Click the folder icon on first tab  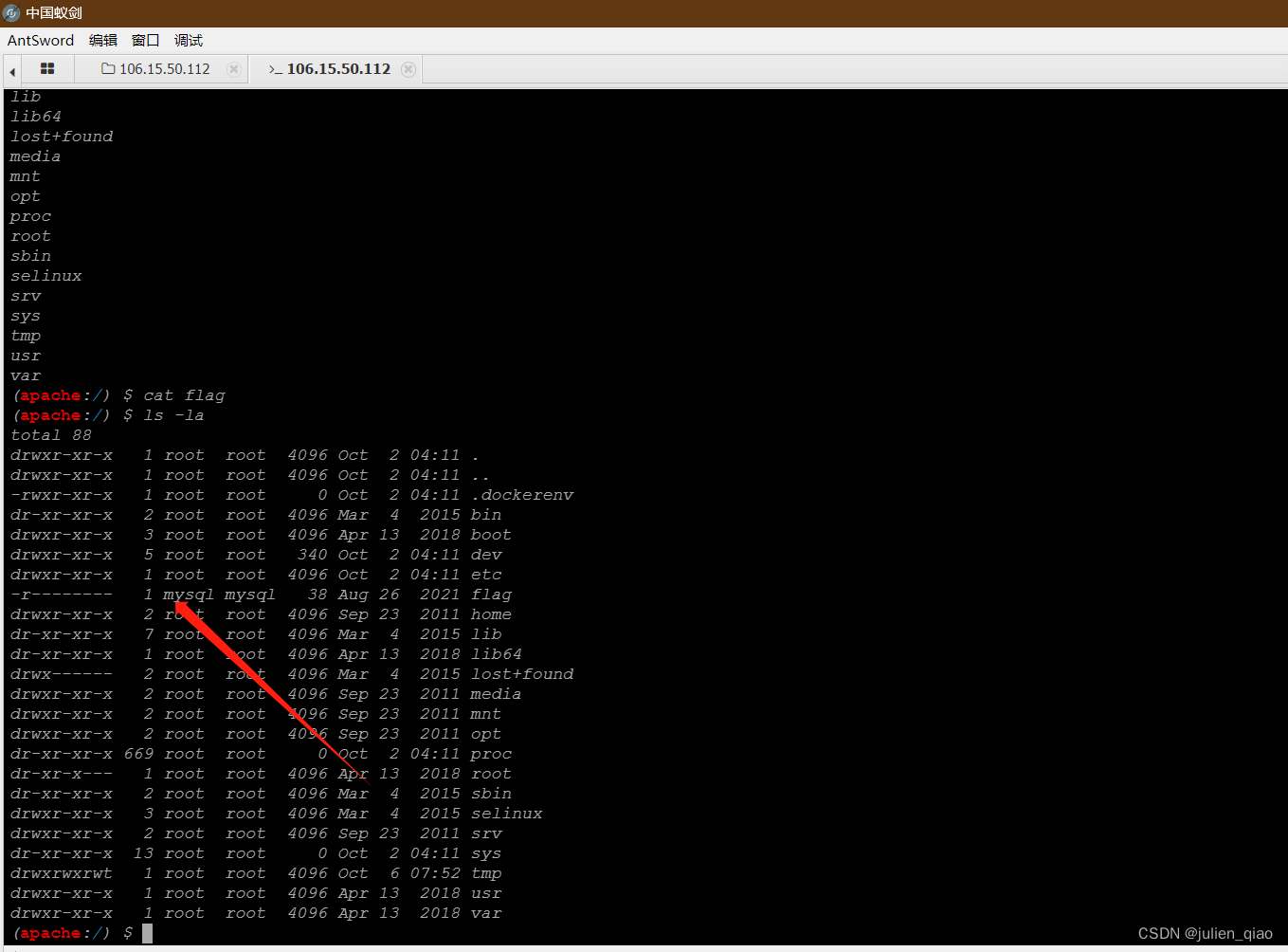point(108,68)
